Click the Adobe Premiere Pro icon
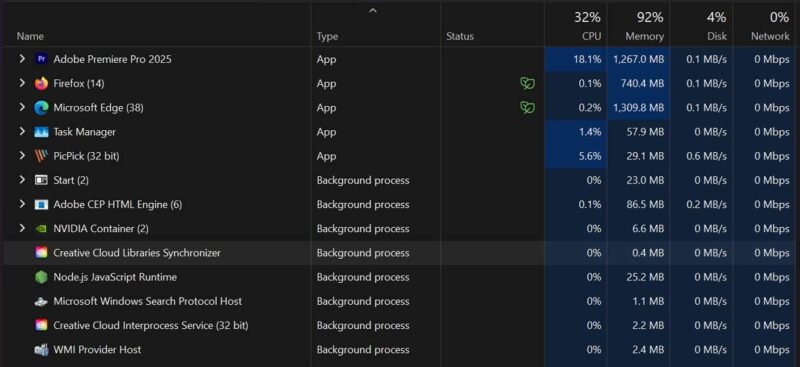The height and width of the screenshot is (367, 800). coord(41,59)
